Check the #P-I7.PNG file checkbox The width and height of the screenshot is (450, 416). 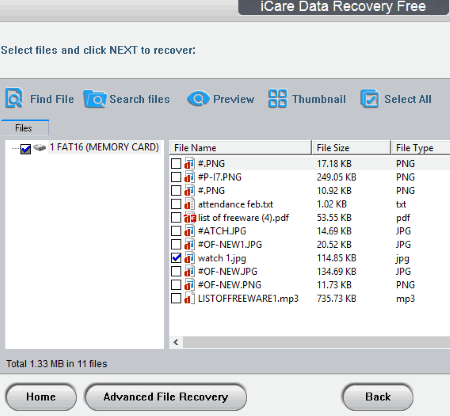(176, 177)
